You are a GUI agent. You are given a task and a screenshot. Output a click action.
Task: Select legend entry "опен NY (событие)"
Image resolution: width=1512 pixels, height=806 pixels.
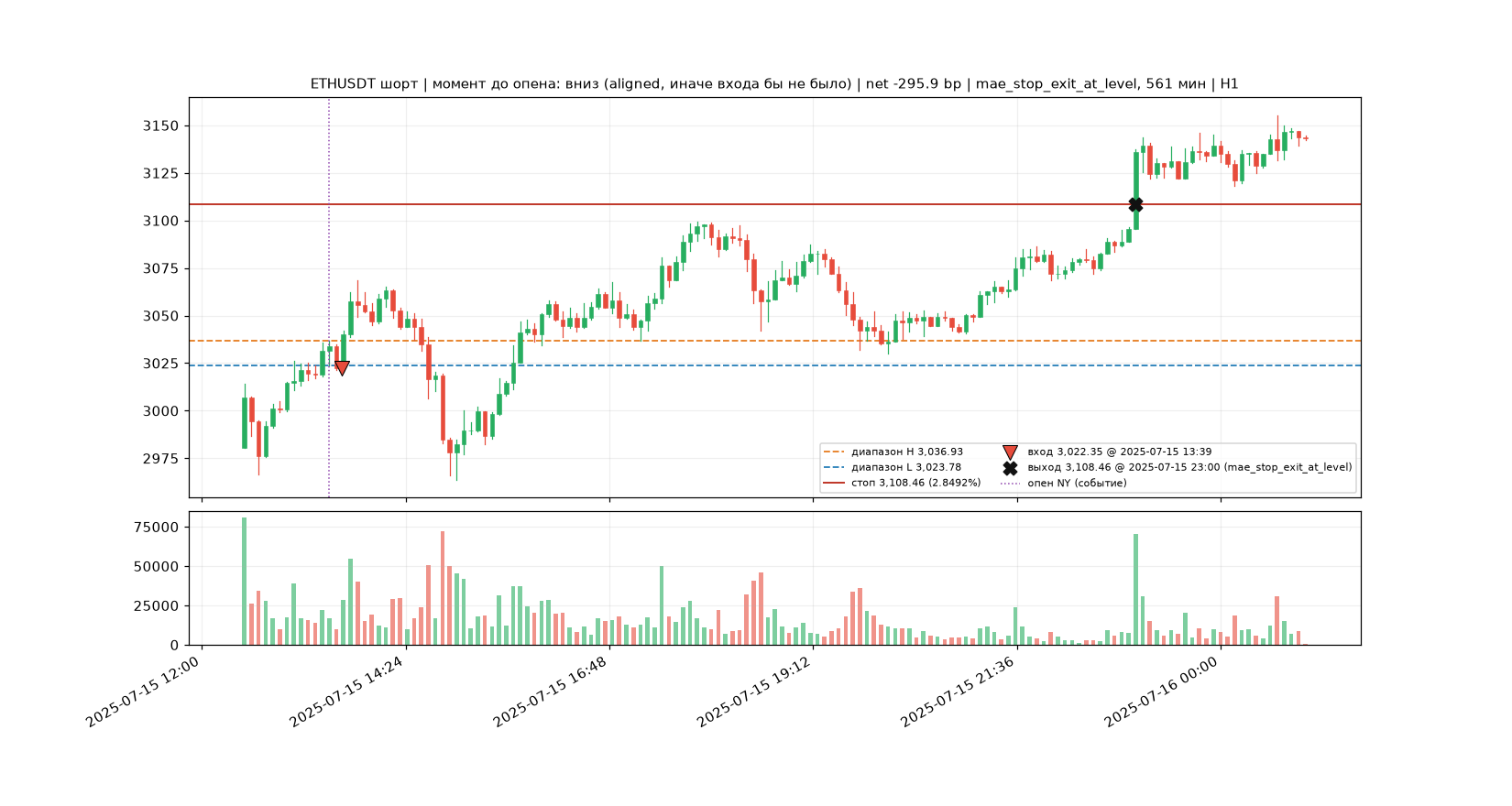1077,483
